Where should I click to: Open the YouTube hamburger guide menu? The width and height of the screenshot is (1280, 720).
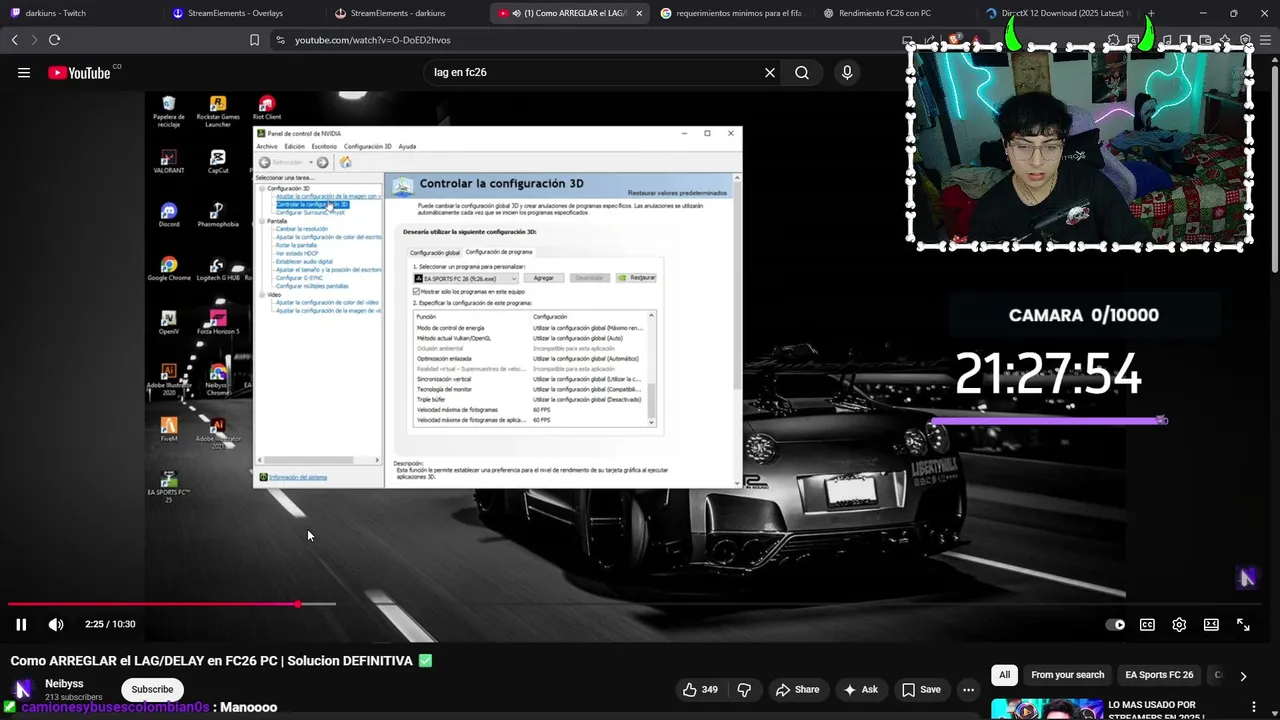24,72
